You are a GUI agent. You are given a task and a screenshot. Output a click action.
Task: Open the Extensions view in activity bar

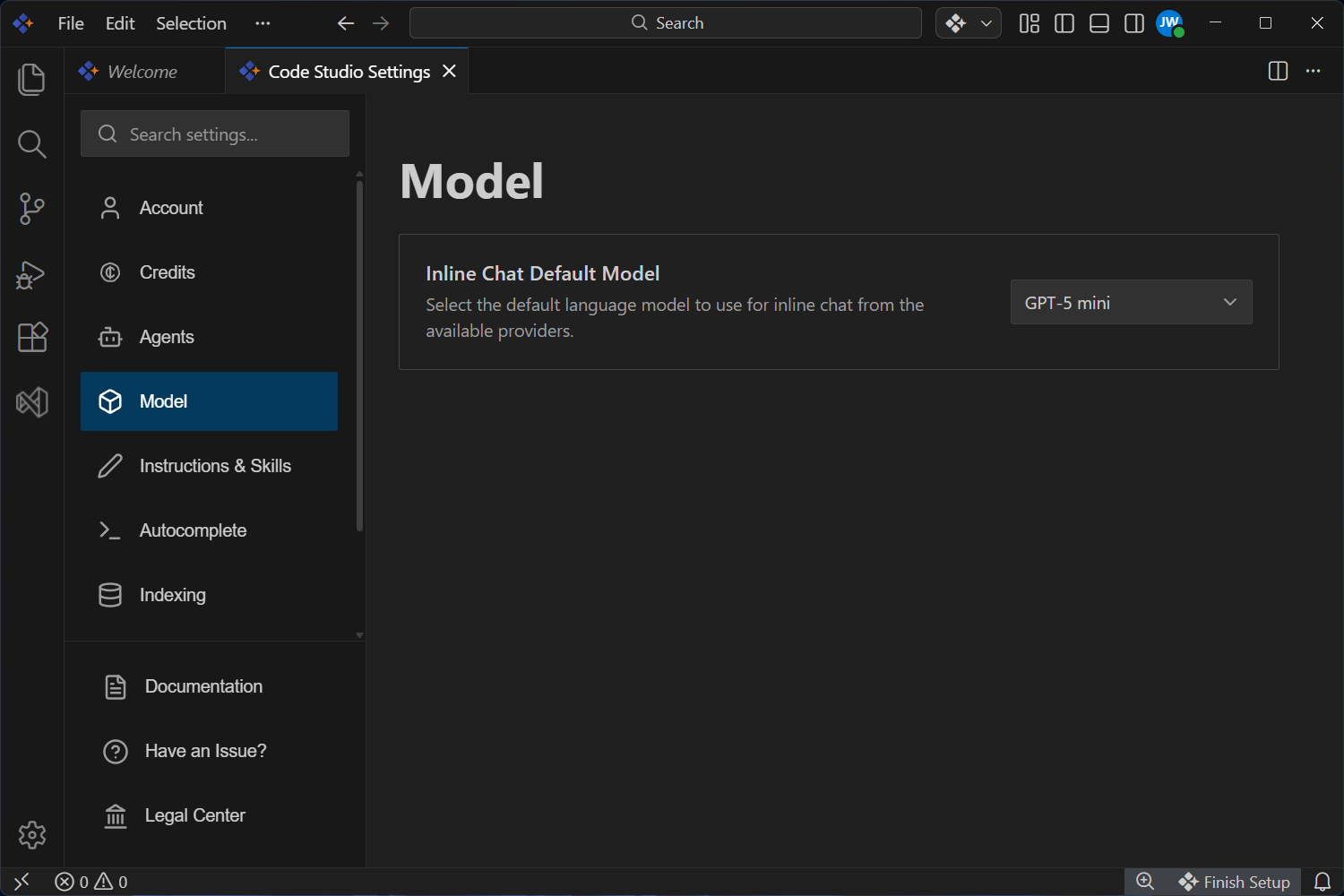pyautogui.click(x=32, y=338)
